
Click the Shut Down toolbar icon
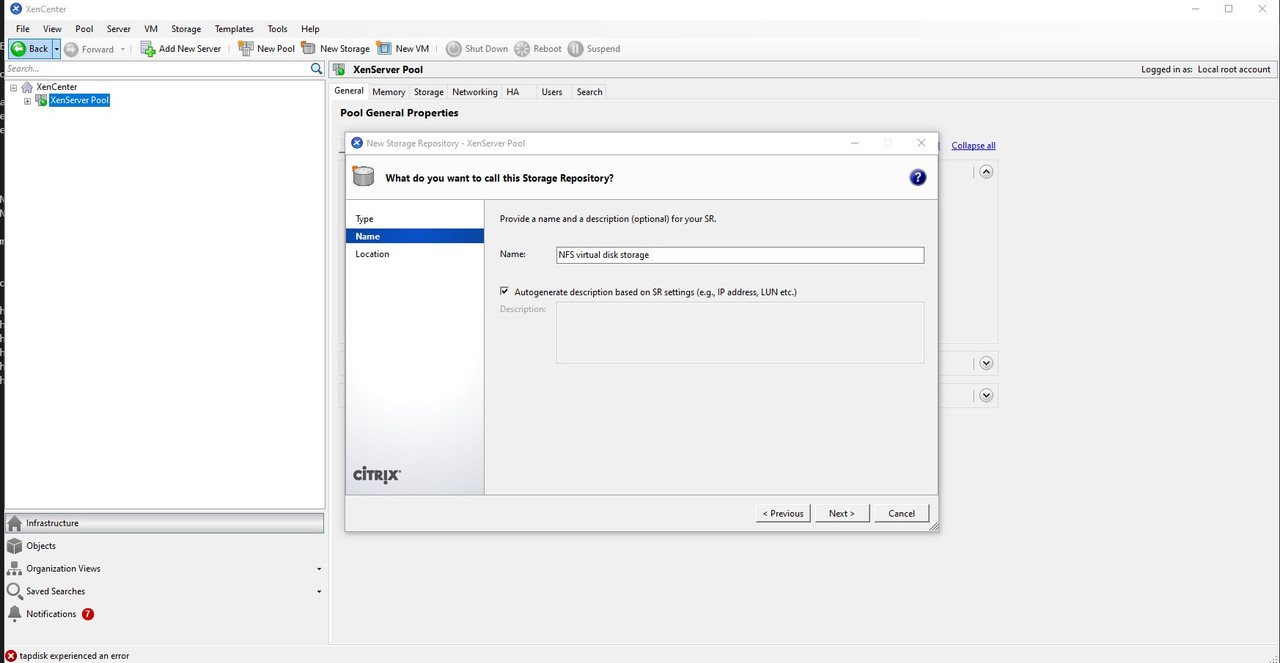point(454,48)
